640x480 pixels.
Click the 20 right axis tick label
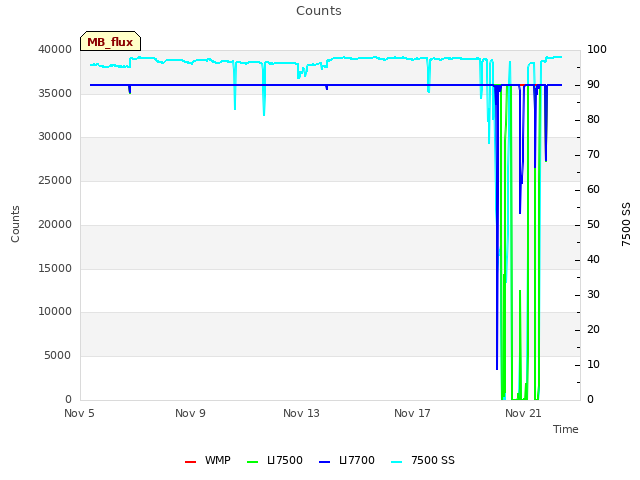pyautogui.click(x=593, y=329)
